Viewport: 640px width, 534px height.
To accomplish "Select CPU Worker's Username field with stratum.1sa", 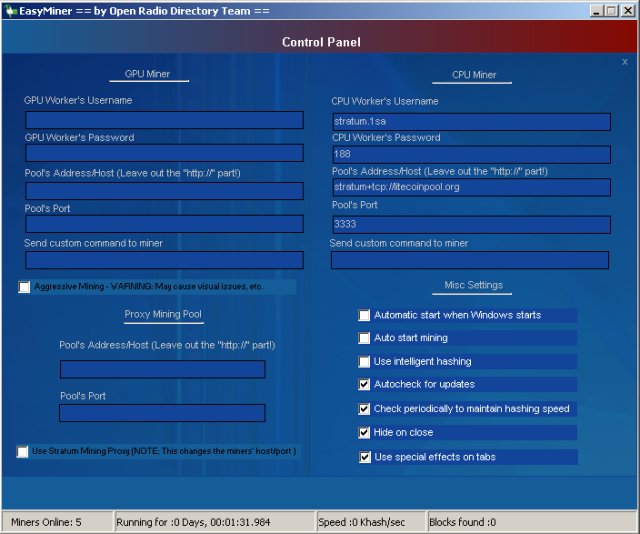I will (471, 122).
